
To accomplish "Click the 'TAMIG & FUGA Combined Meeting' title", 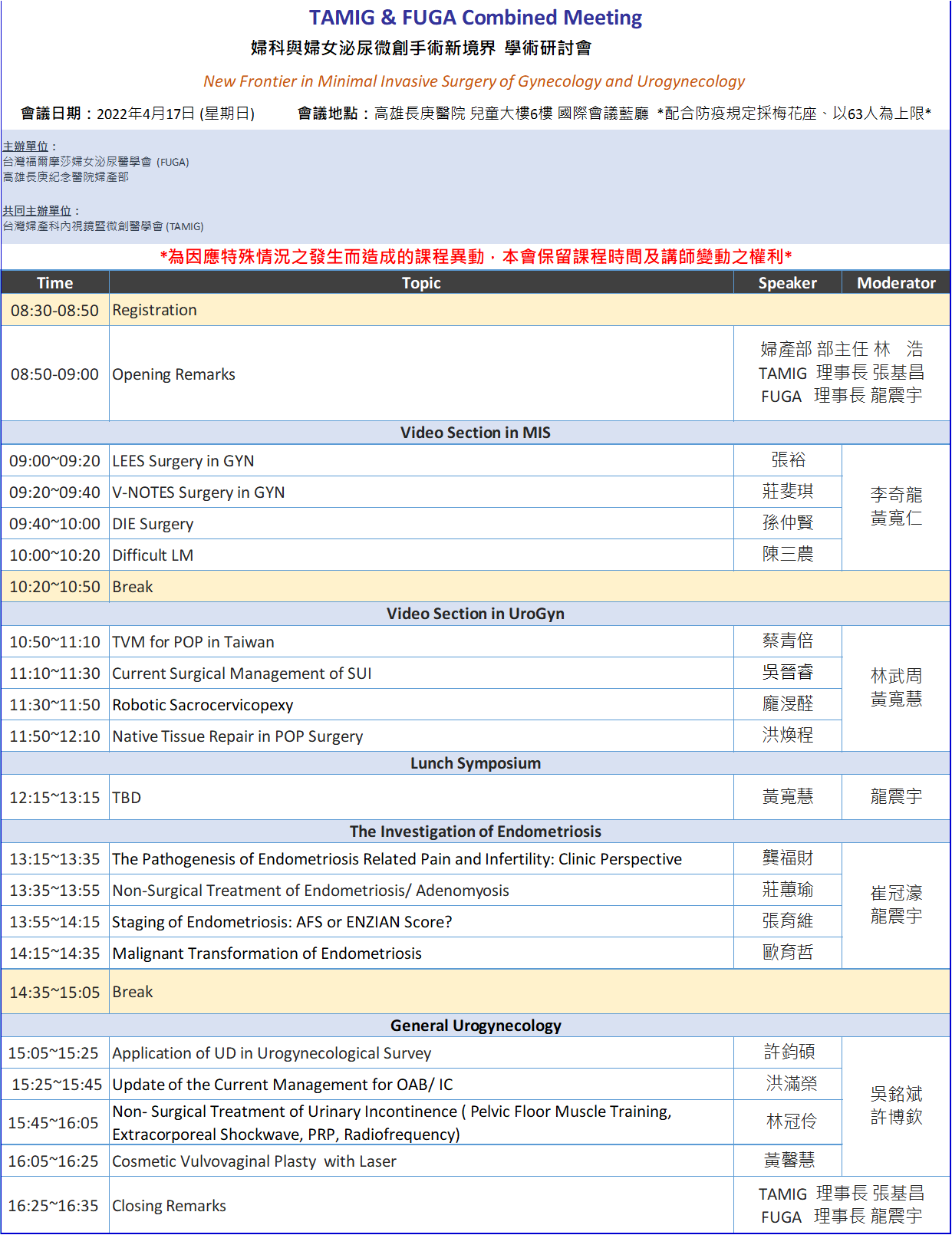I will (475, 18).
